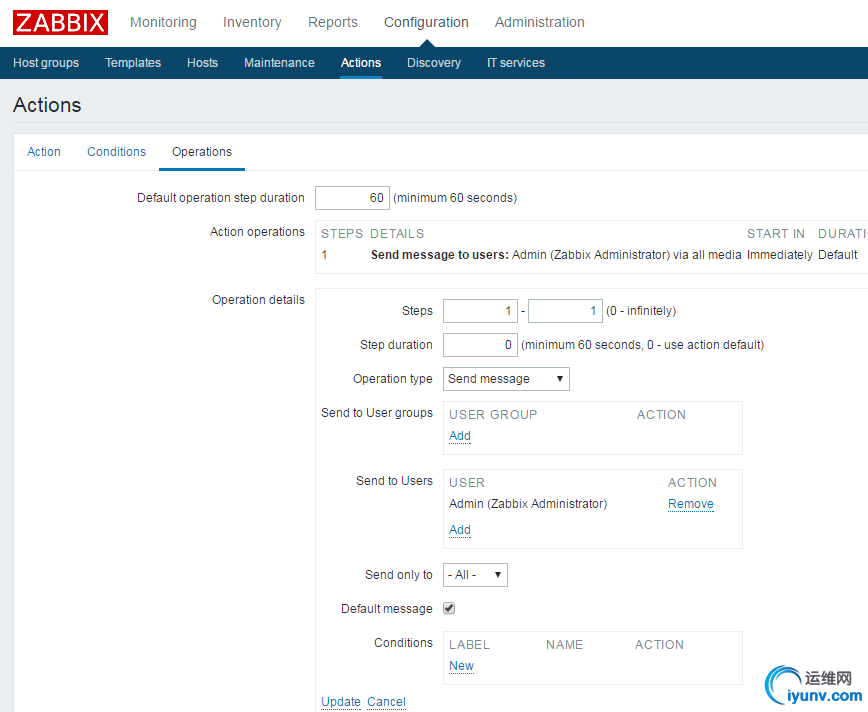The width and height of the screenshot is (868, 712).
Task: Click the Default duration value in operations row
Action: click(837, 255)
